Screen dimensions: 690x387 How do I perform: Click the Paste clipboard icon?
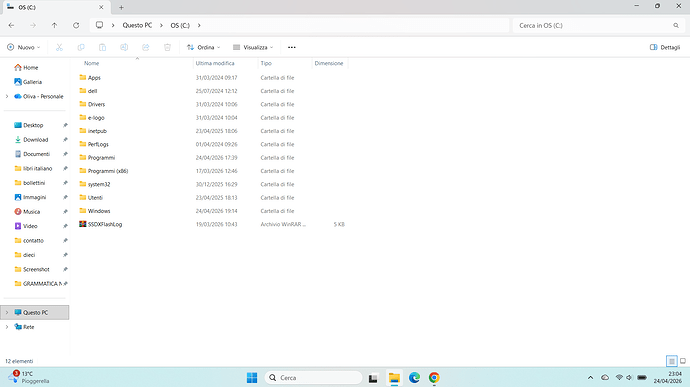pyautogui.click(x=103, y=47)
